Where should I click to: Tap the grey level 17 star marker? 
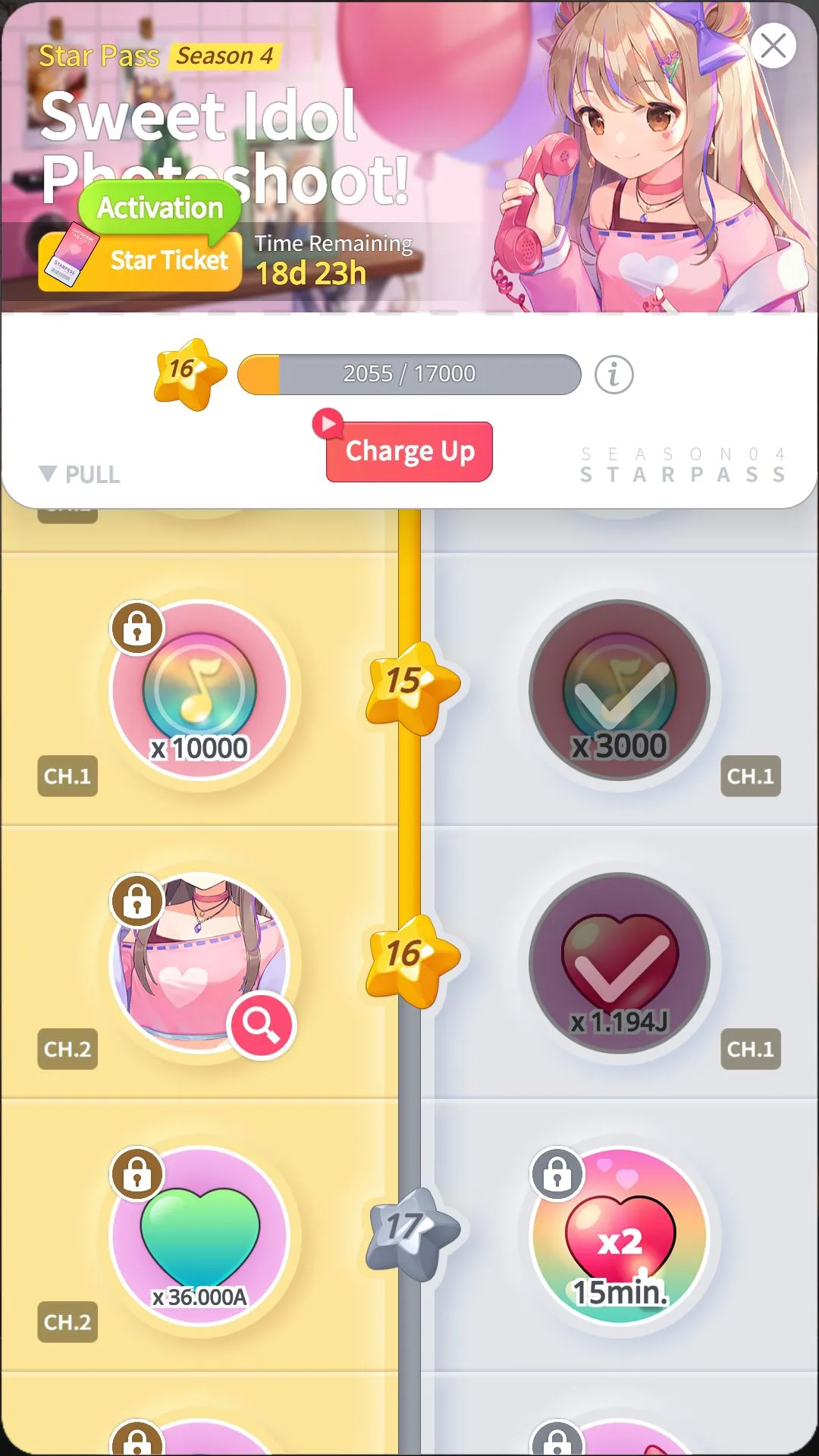(x=410, y=1234)
